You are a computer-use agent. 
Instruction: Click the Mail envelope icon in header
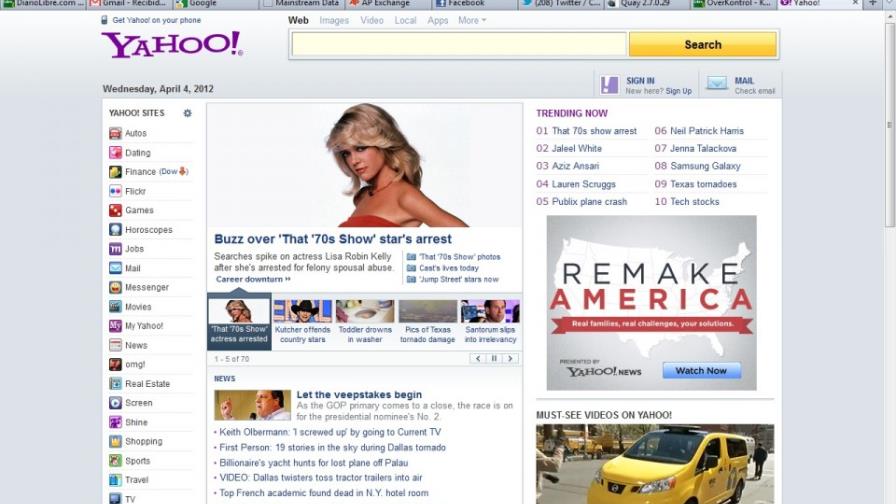coord(717,83)
